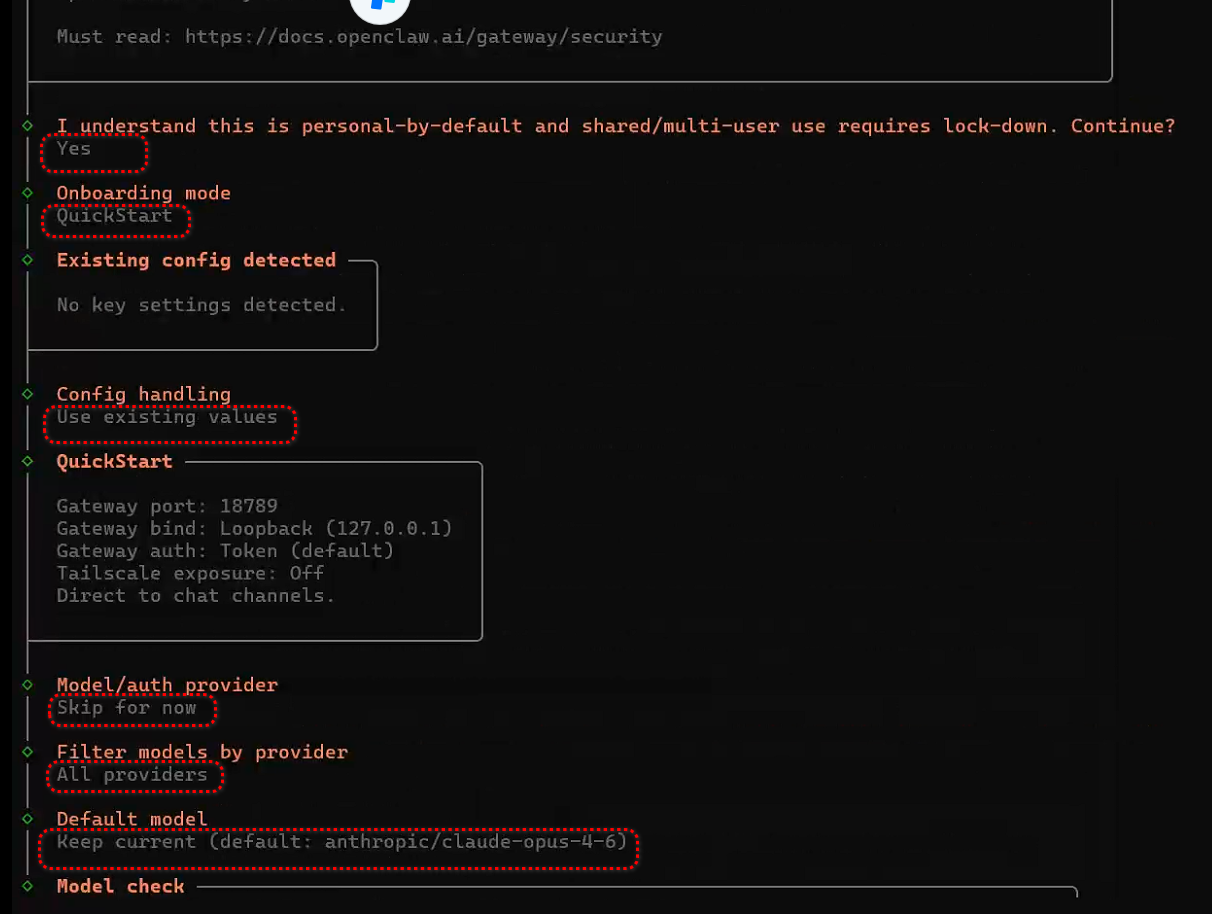Click the diamond bullet beside Model/auth provider
1212x914 pixels.
coord(28,685)
